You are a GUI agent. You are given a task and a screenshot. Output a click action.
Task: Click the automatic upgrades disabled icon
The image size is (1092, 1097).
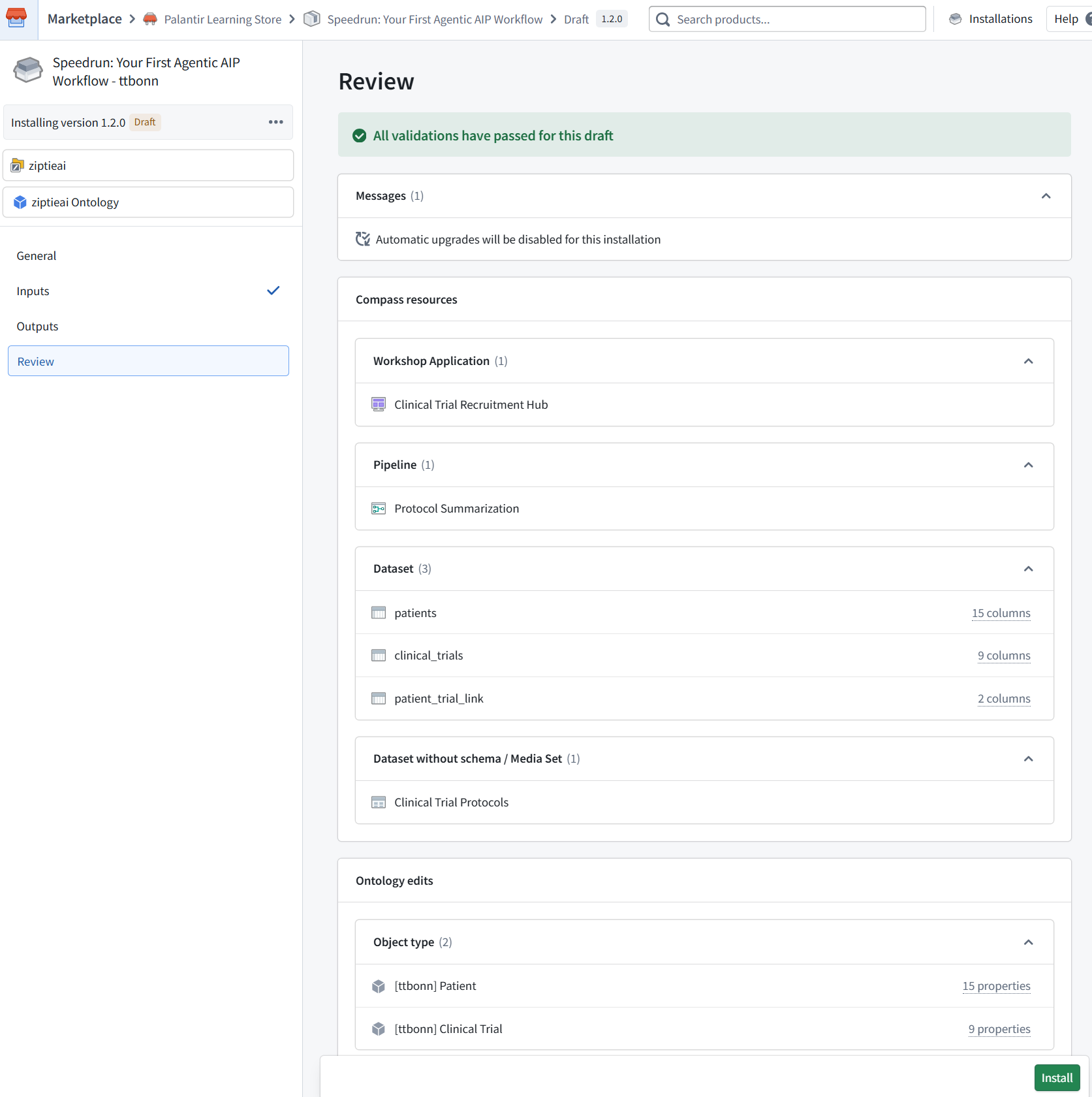point(363,239)
